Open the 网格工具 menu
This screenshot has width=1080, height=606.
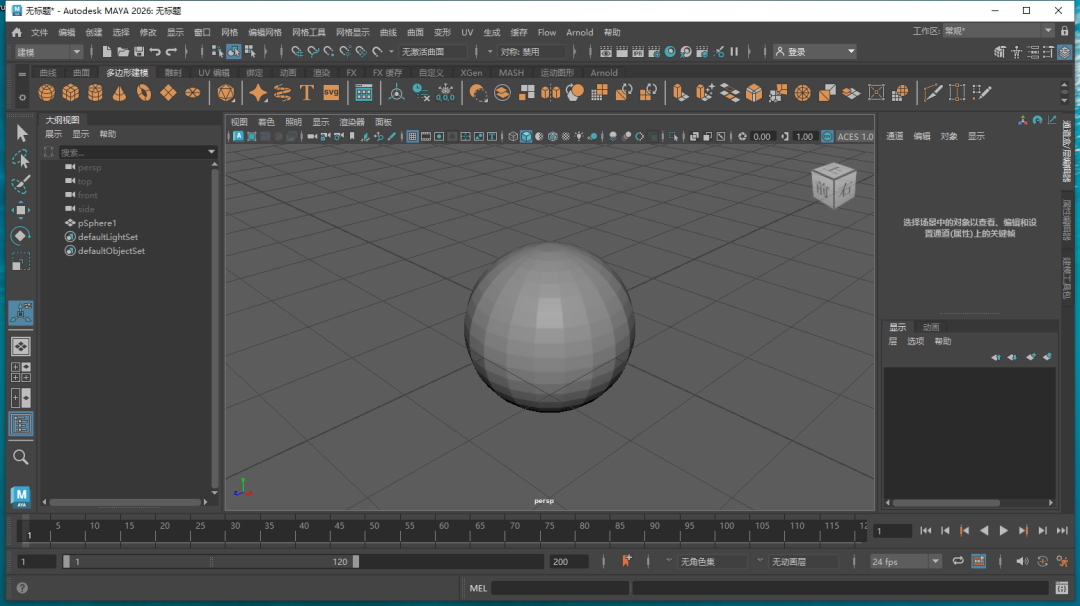pos(308,32)
